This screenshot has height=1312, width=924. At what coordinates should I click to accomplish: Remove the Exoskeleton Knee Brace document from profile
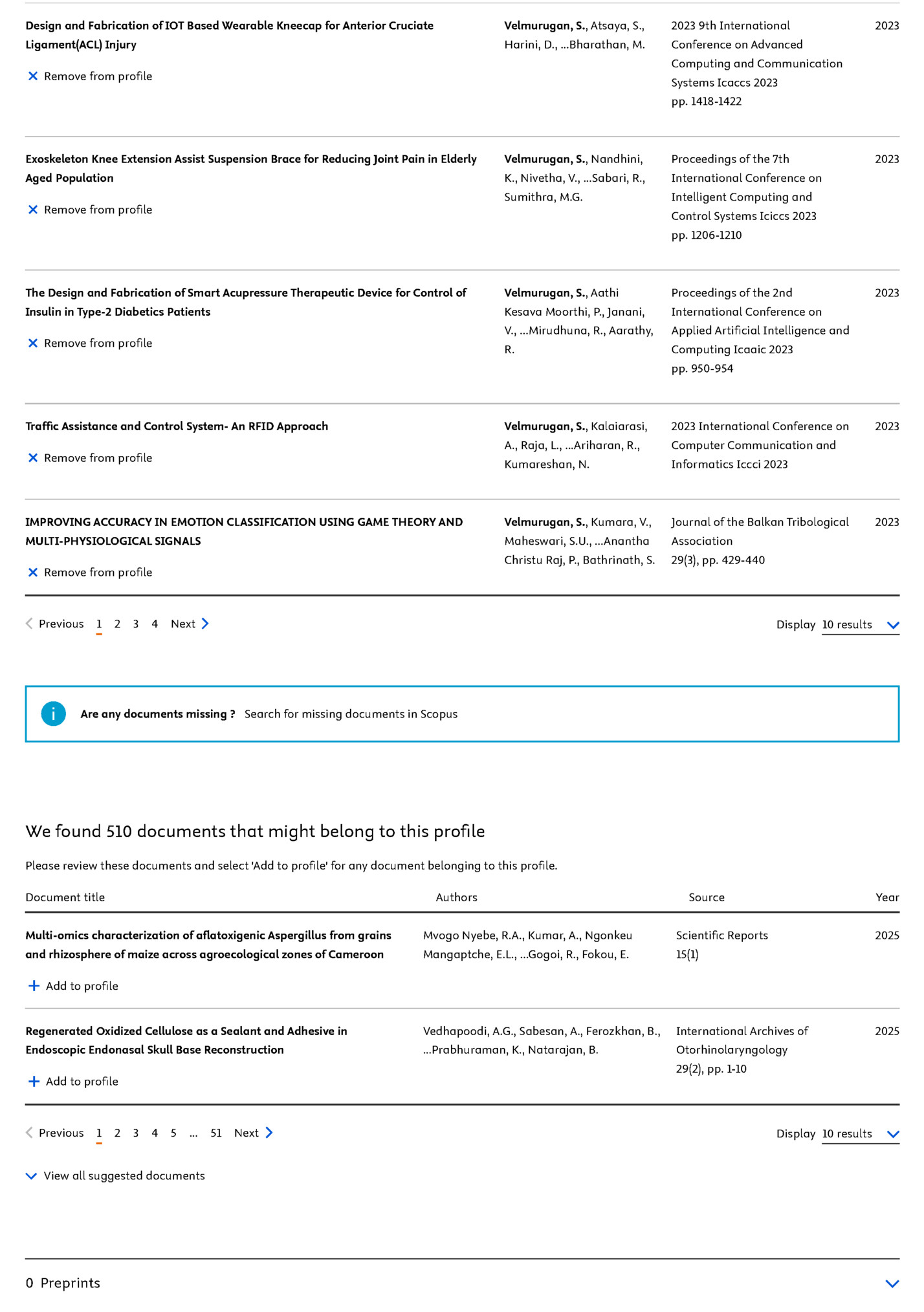click(x=89, y=209)
